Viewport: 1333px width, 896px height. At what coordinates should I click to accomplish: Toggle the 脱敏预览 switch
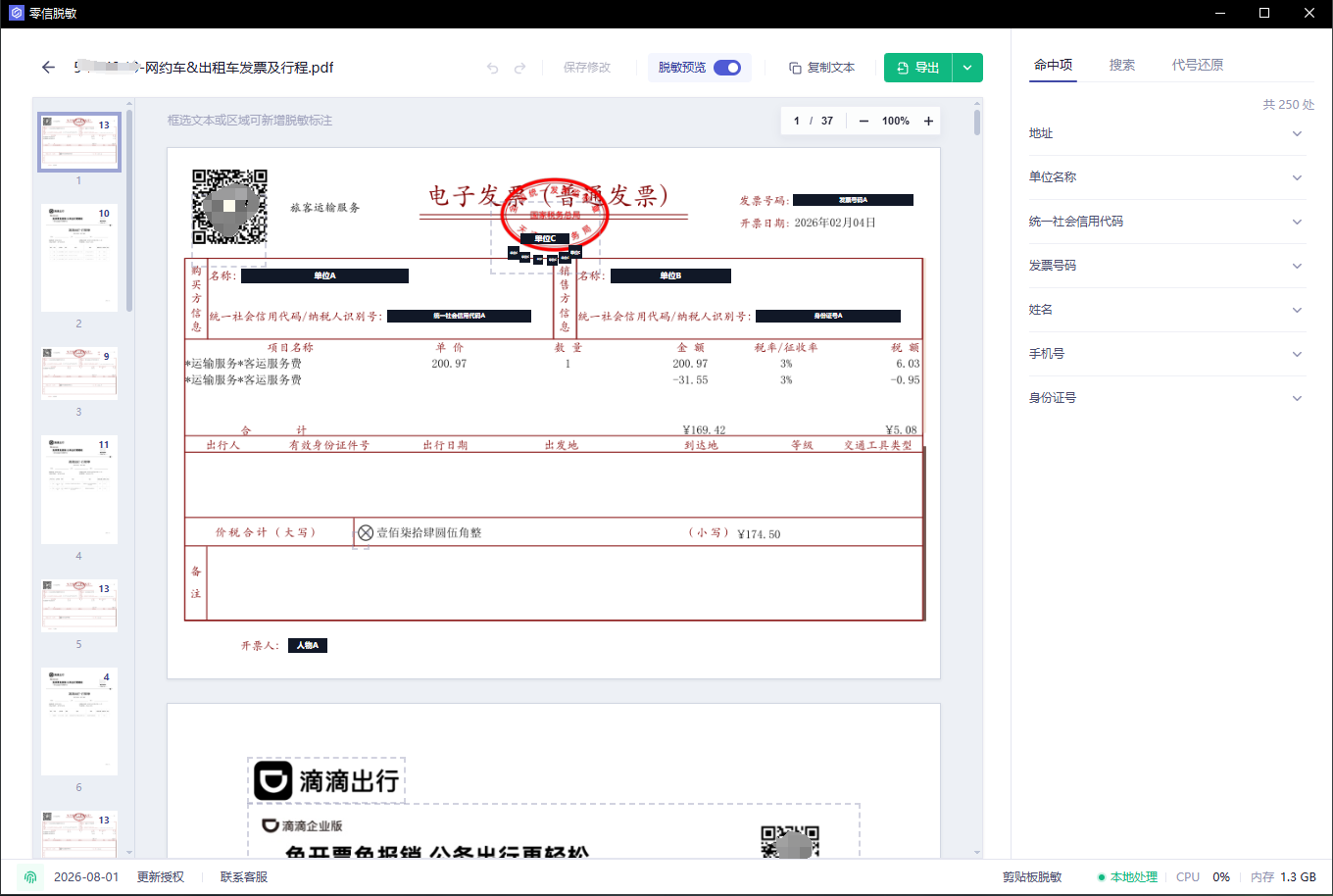pos(727,68)
